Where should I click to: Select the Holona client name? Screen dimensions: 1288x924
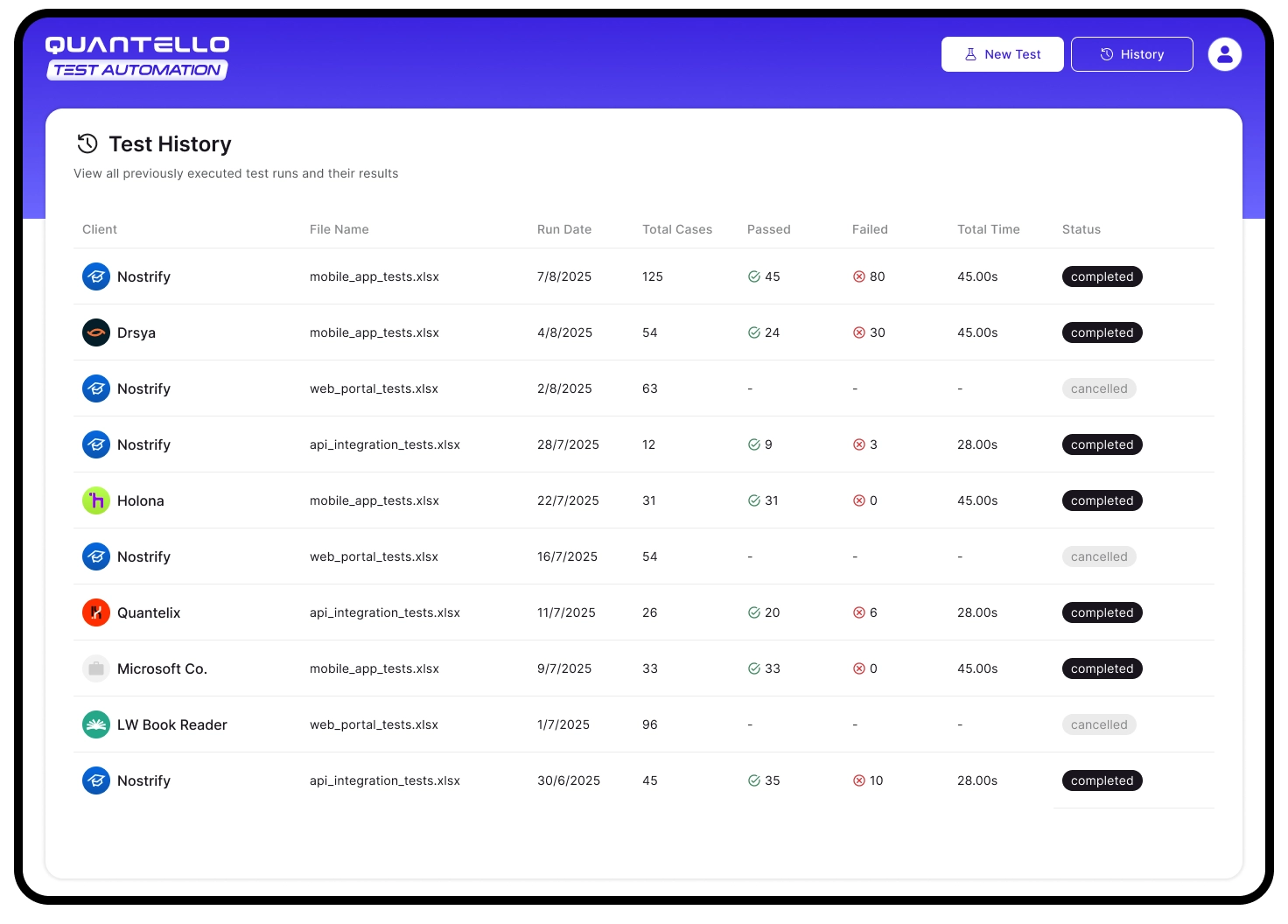(x=141, y=500)
